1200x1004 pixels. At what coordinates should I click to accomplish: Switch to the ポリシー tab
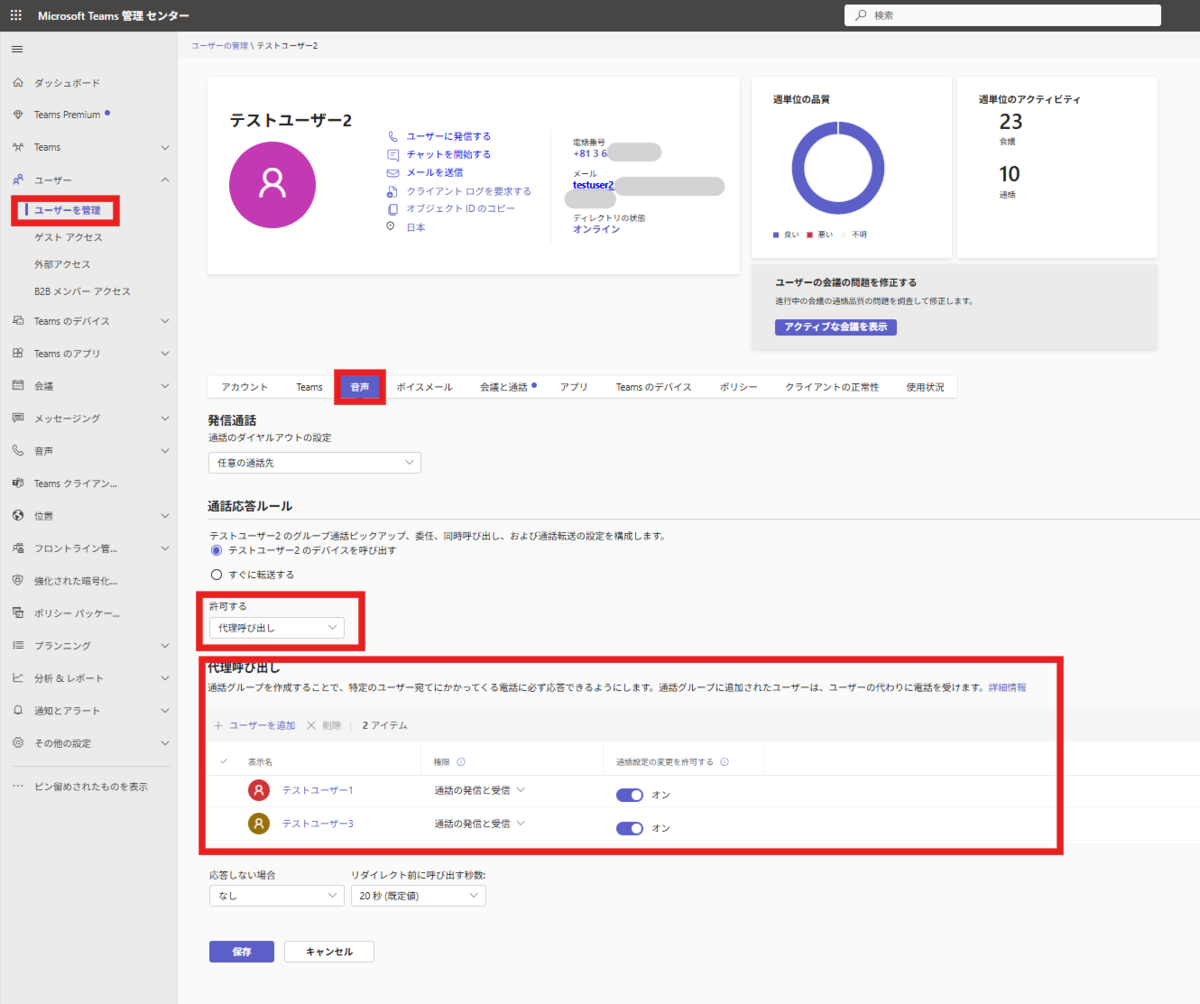point(738,387)
